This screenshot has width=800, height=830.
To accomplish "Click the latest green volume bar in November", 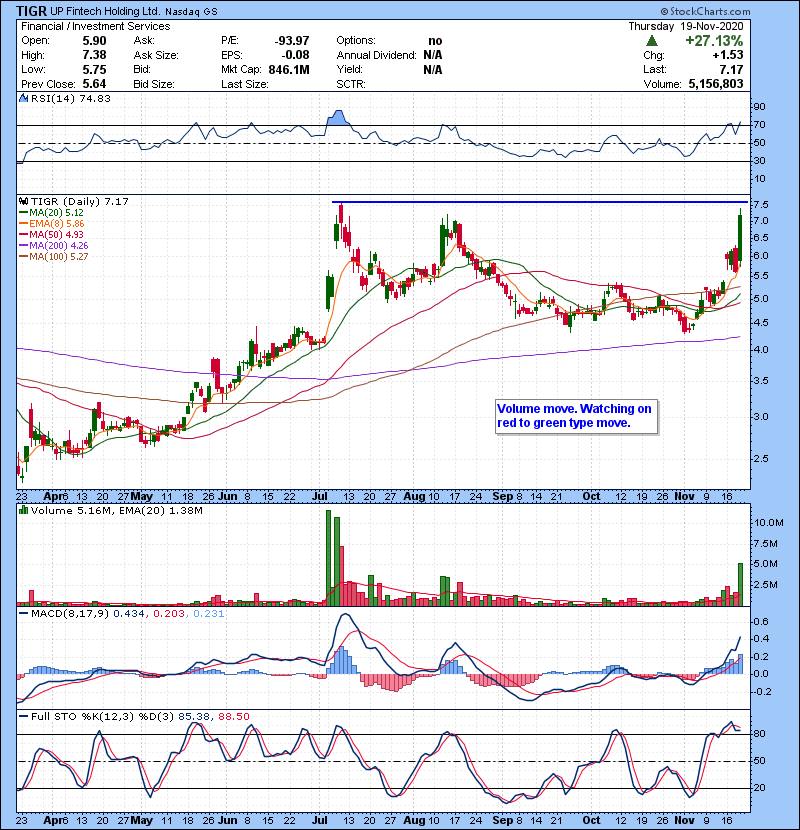I will click(x=740, y=584).
